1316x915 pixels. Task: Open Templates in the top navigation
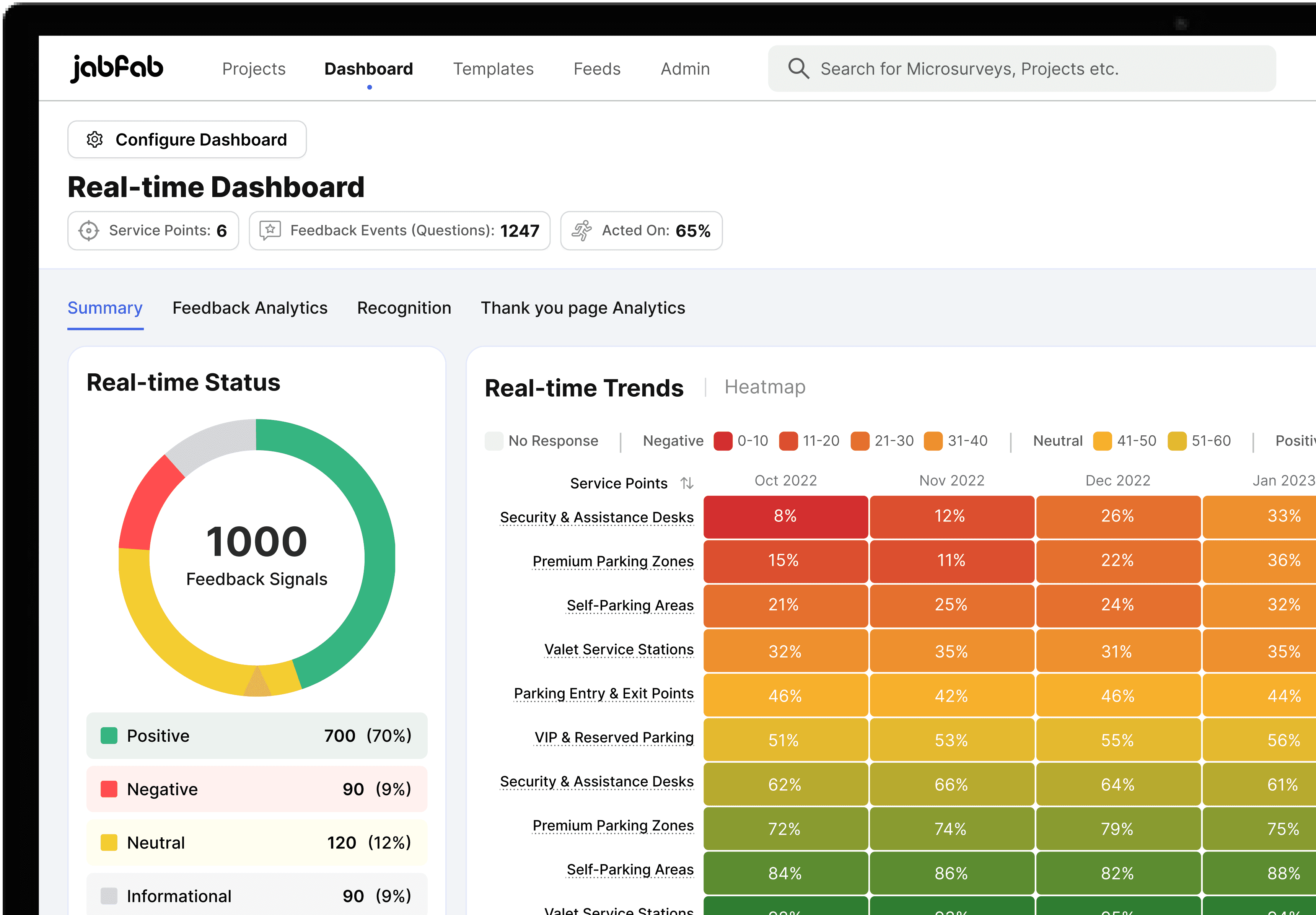tap(493, 69)
